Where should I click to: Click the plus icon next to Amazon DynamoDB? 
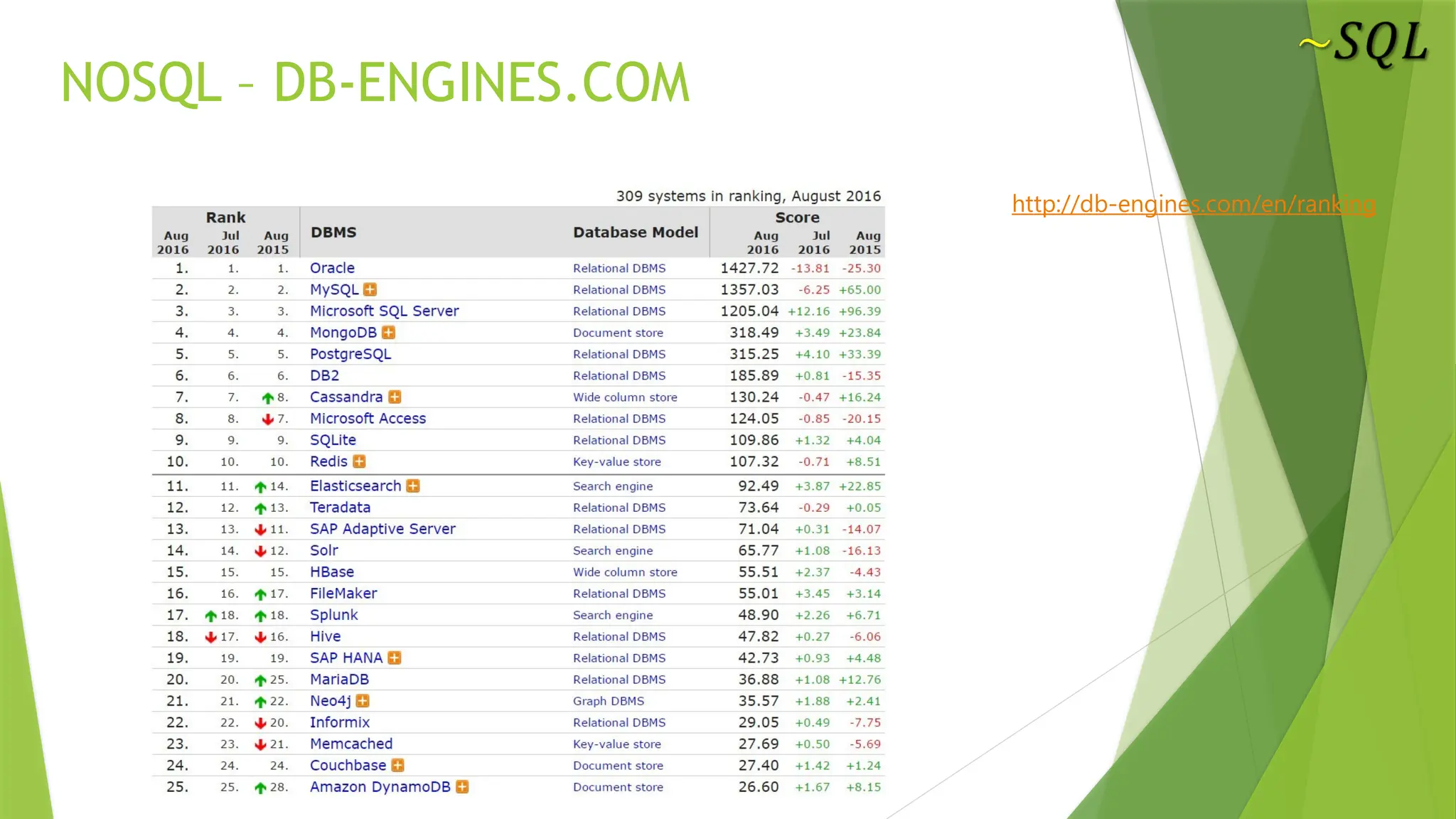(x=462, y=787)
